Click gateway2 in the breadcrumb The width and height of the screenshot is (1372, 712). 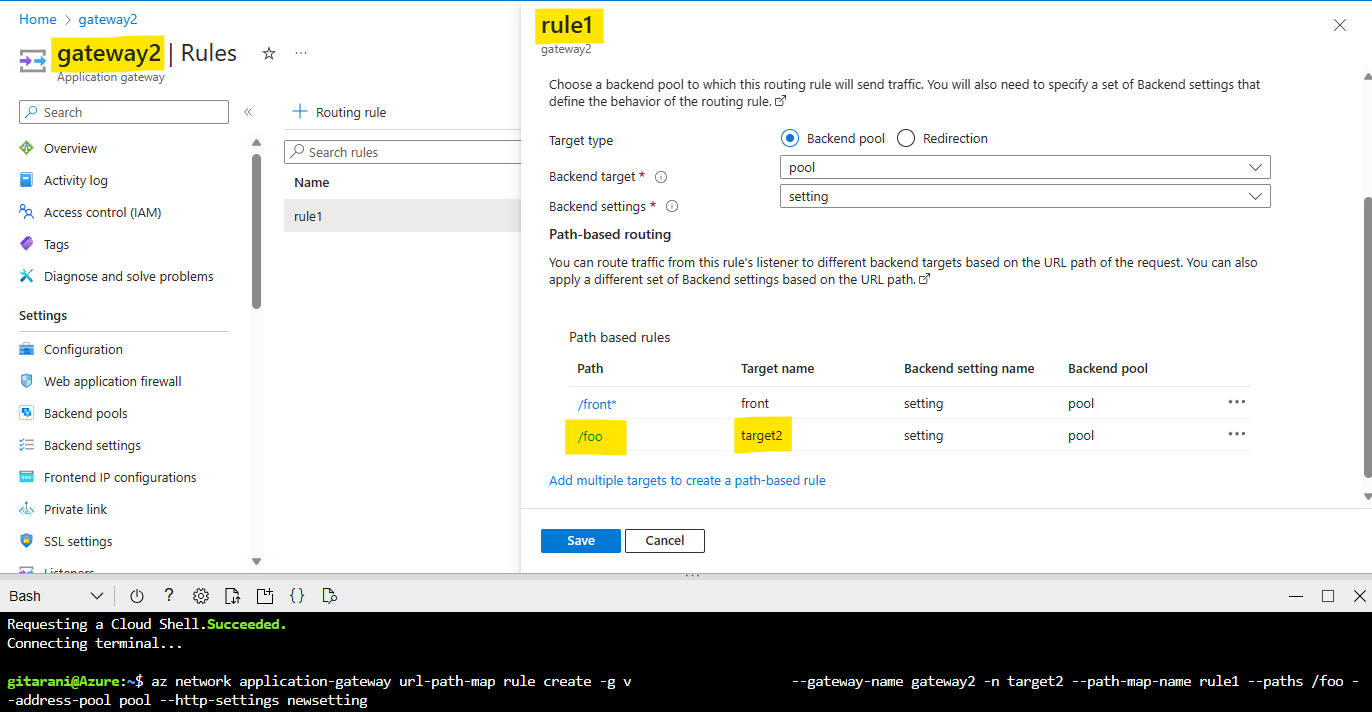coord(108,19)
